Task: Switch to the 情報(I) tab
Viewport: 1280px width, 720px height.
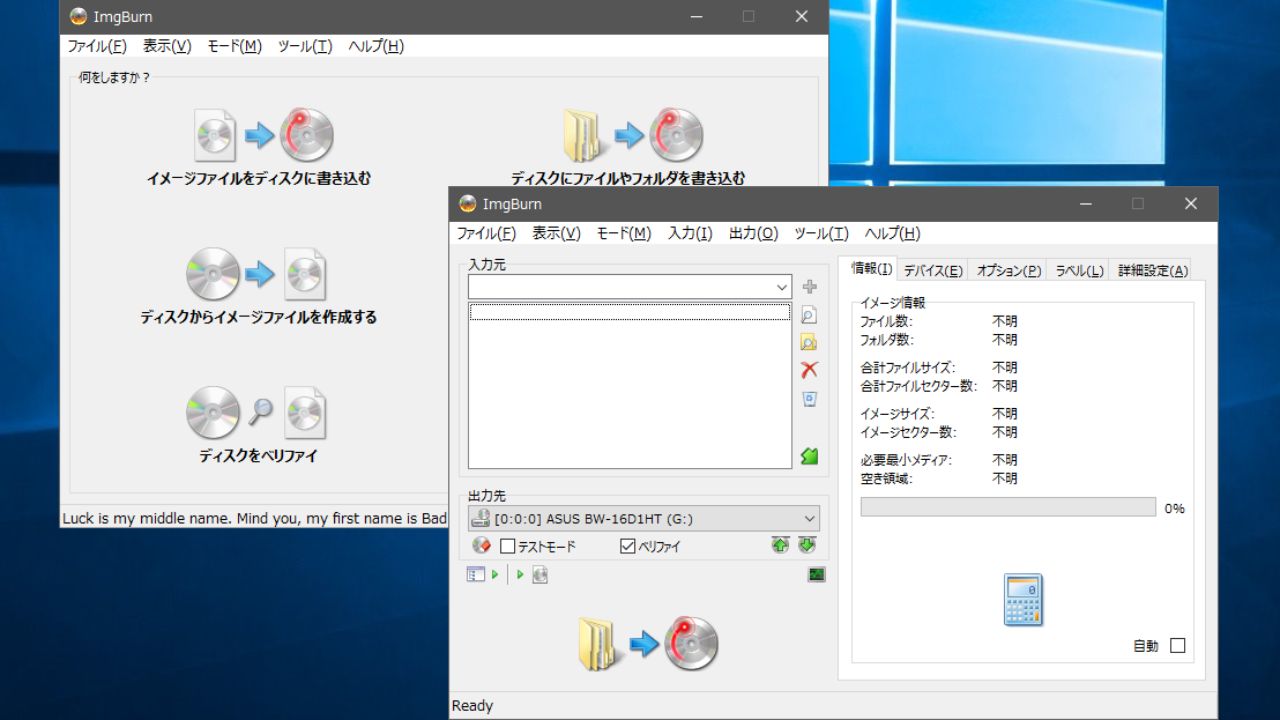Action: [x=871, y=269]
